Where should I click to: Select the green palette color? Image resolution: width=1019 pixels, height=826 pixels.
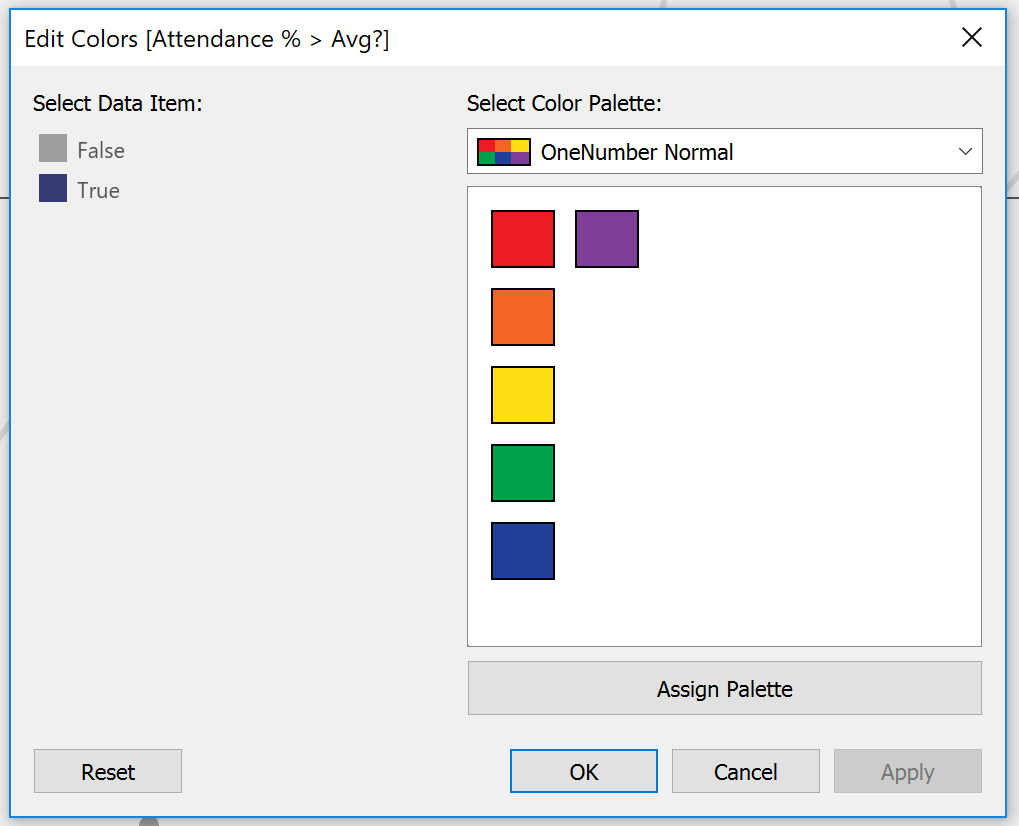(x=522, y=472)
